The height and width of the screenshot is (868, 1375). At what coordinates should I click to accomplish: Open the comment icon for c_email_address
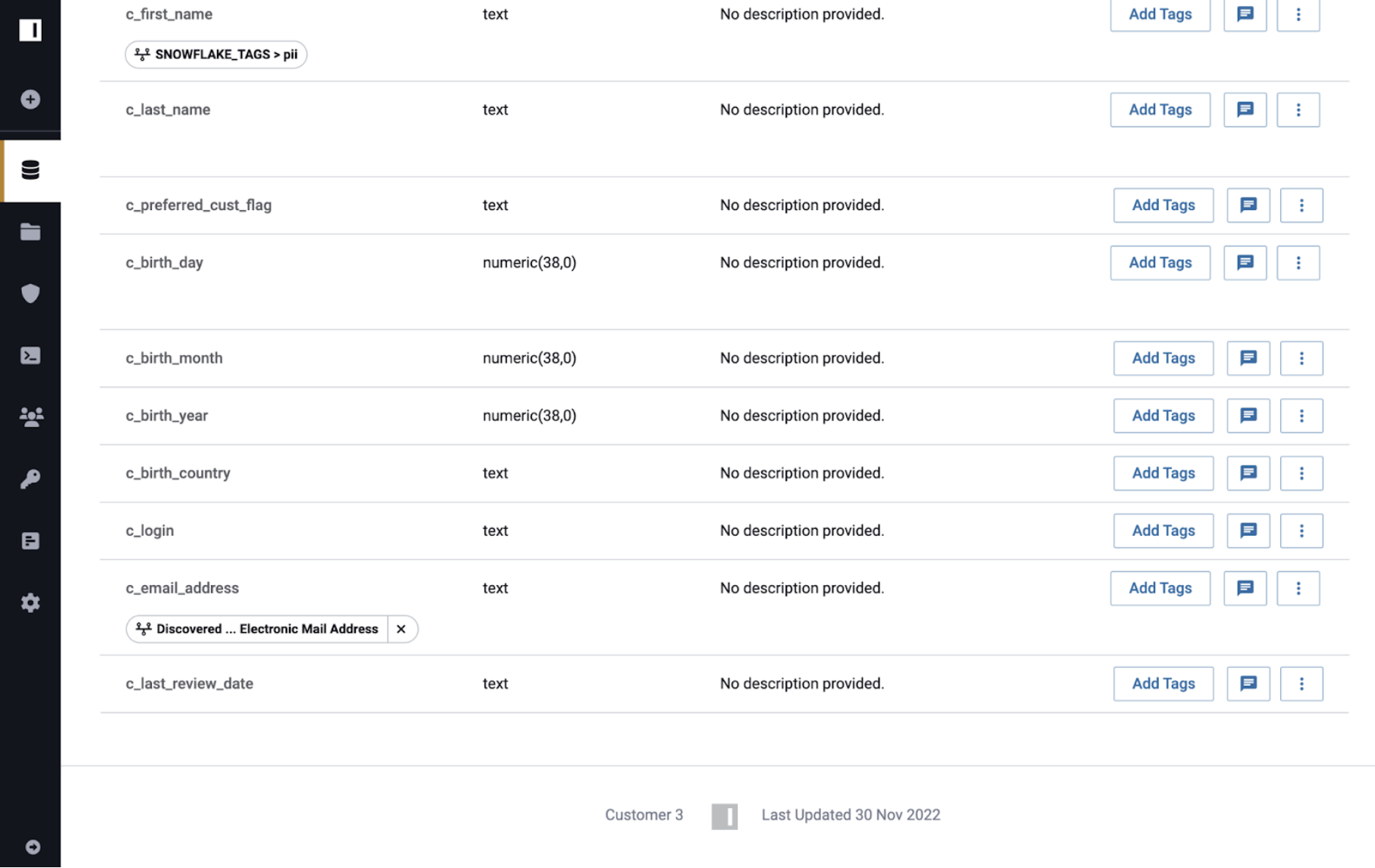(x=1244, y=588)
